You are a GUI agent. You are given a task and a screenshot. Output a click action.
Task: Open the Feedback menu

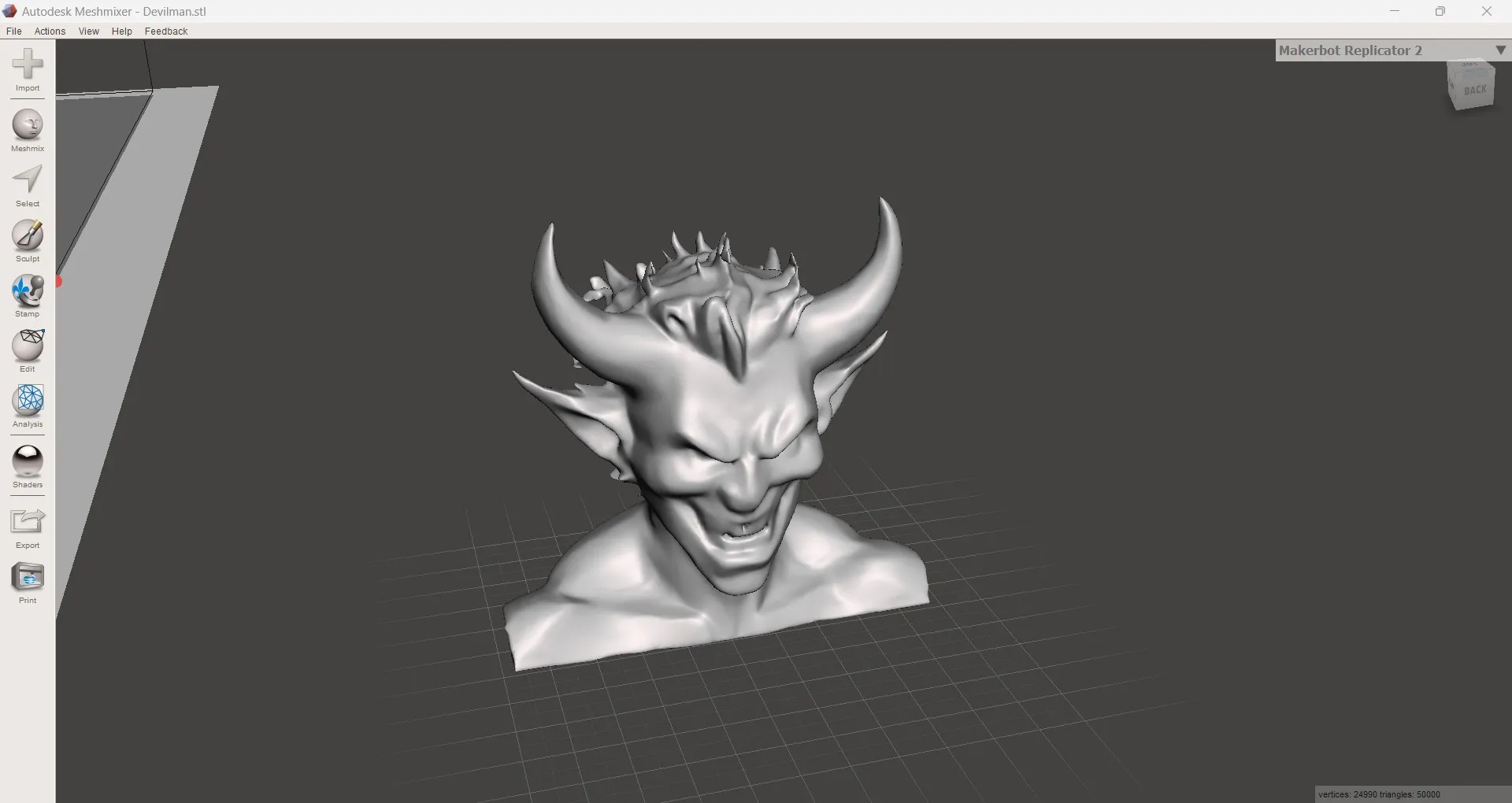[x=166, y=31]
